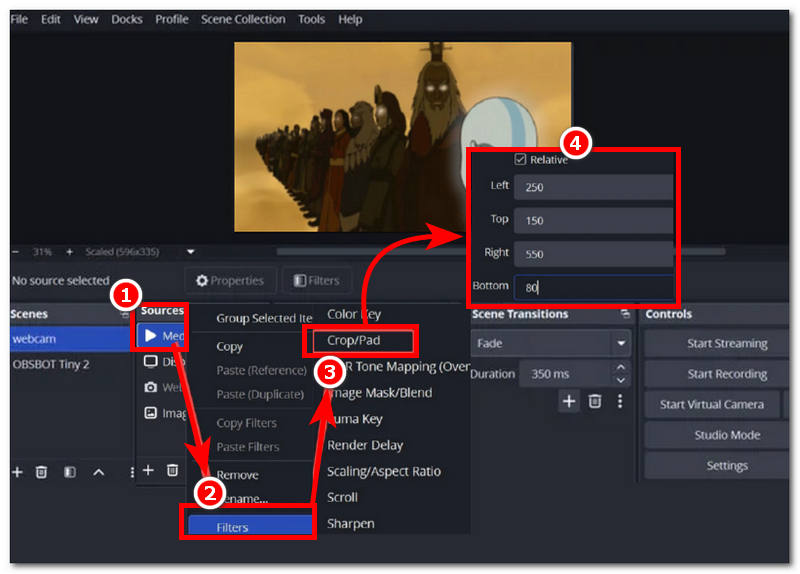This screenshot has width=800, height=574.
Task: Select the webcam camera source icon
Action: (x=151, y=387)
